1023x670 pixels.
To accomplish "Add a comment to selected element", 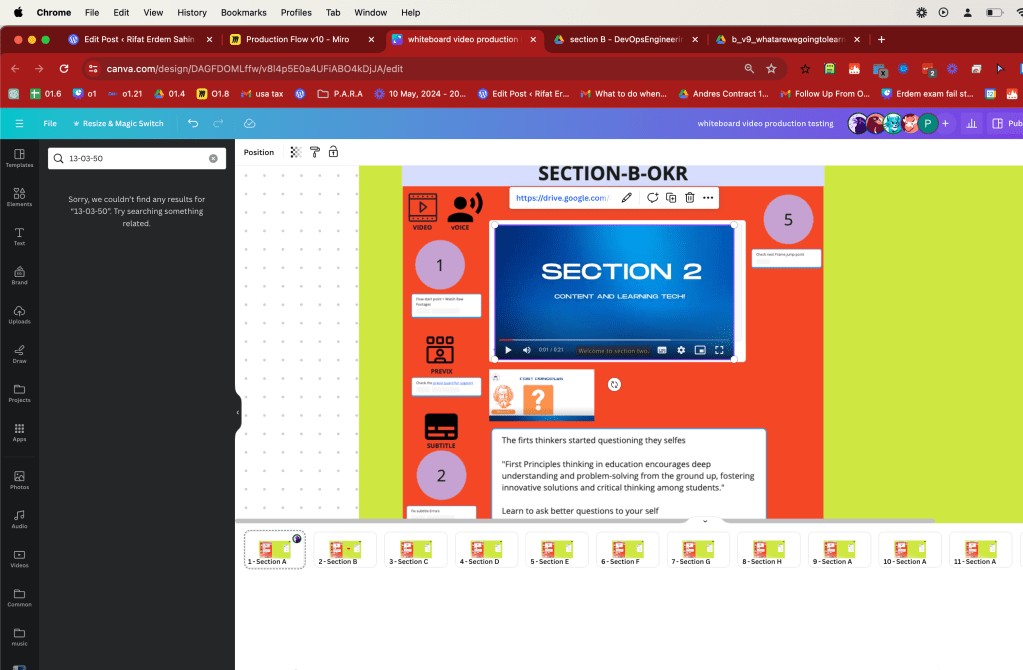I will click(652, 198).
